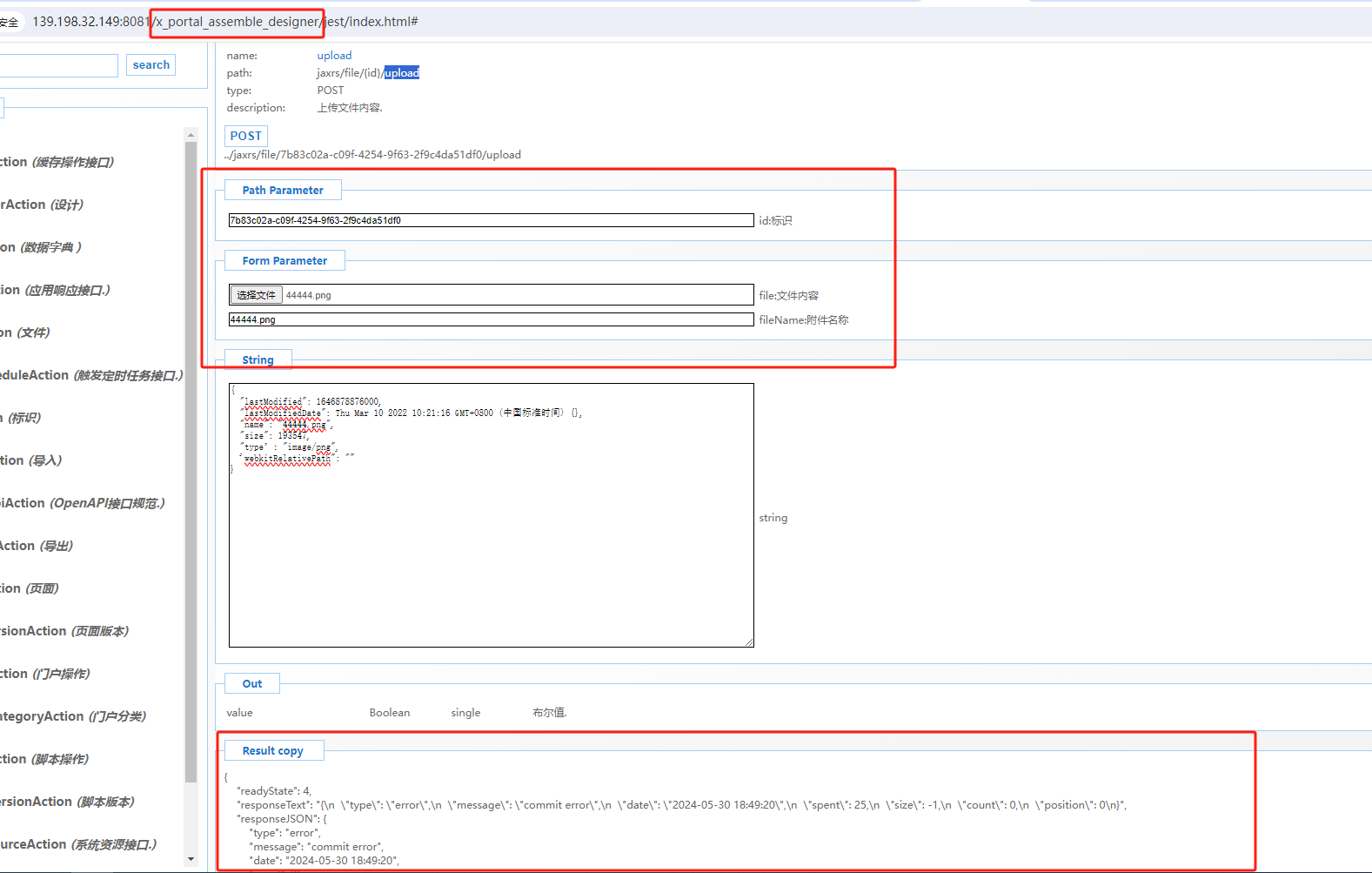Select the 导出 action entry
The height and width of the screenshot is (873, 1372).
(x=37, y=546)
